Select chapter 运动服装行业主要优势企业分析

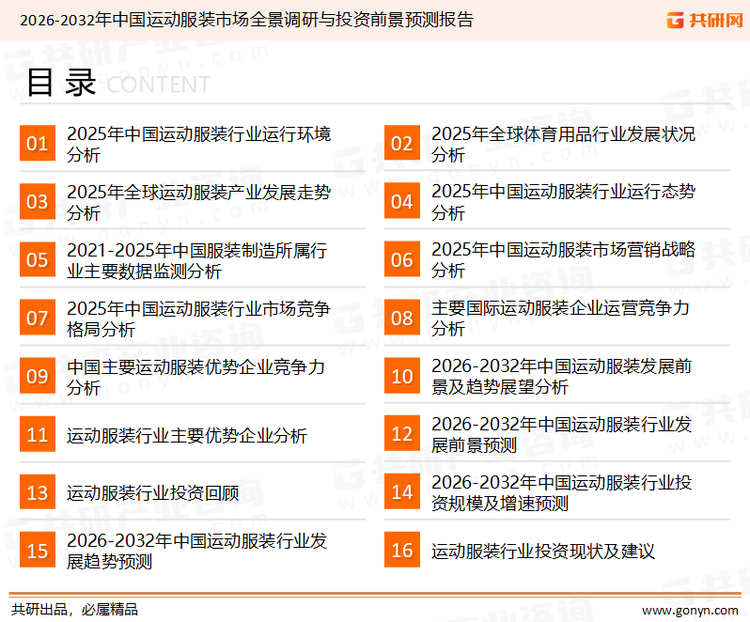coord(187,435)
